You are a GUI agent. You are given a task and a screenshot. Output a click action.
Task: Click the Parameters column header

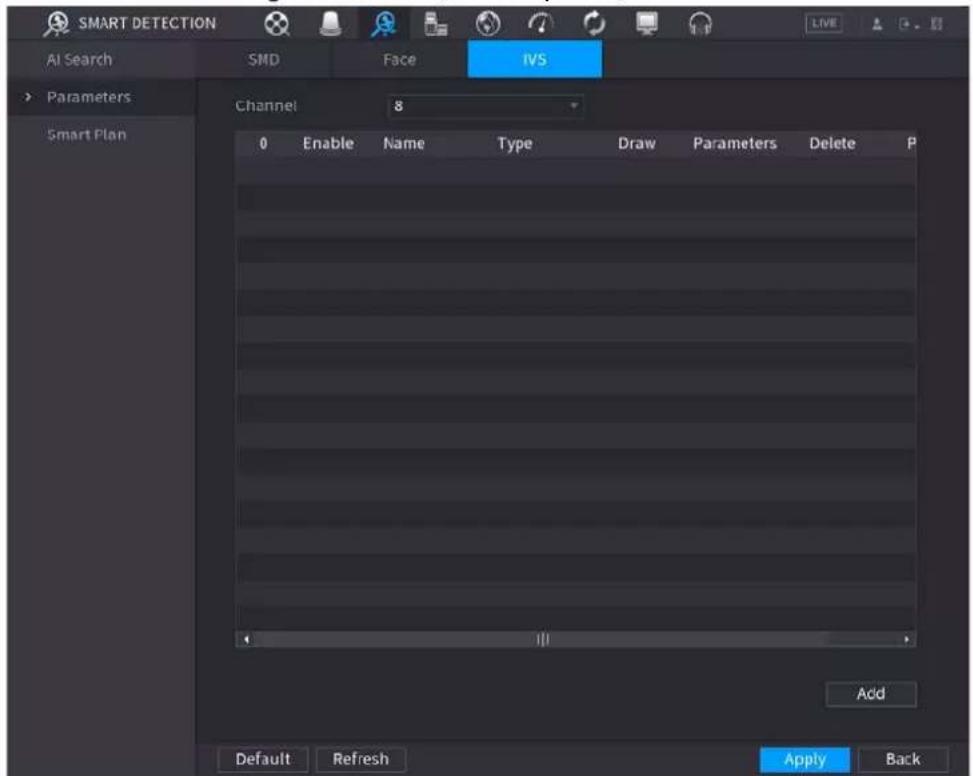click(734, 143)
